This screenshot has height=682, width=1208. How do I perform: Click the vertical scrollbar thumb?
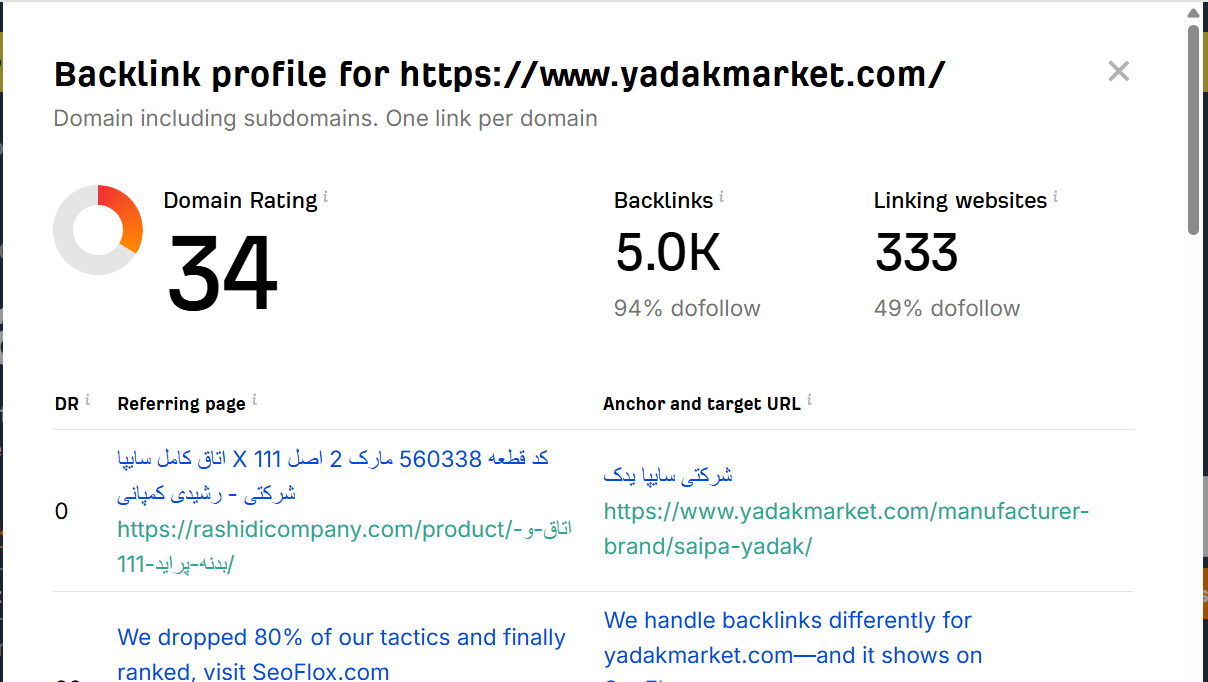coord(1193,130)
